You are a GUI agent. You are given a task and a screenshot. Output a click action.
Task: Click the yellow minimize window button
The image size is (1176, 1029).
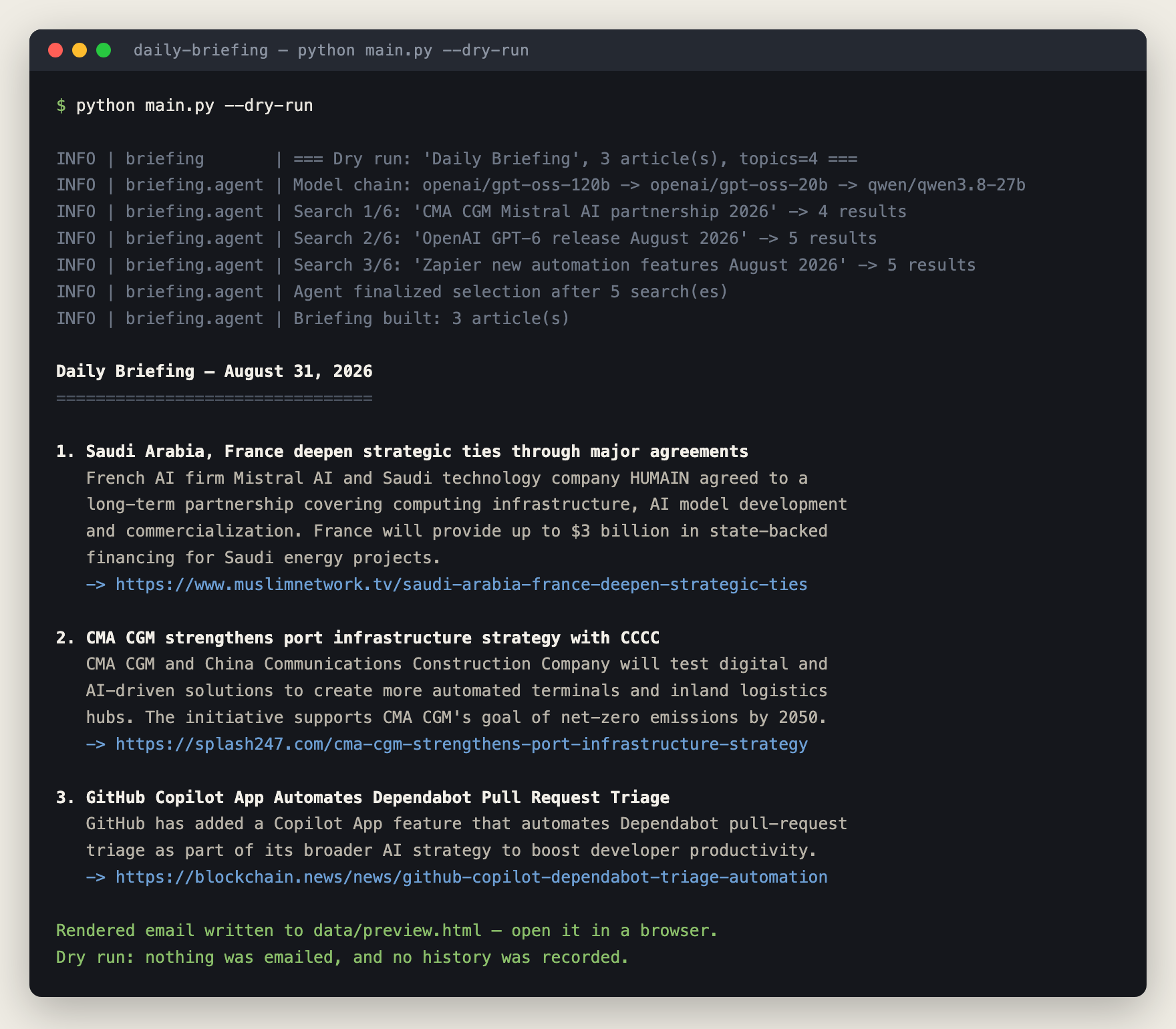tap(80, 50)
